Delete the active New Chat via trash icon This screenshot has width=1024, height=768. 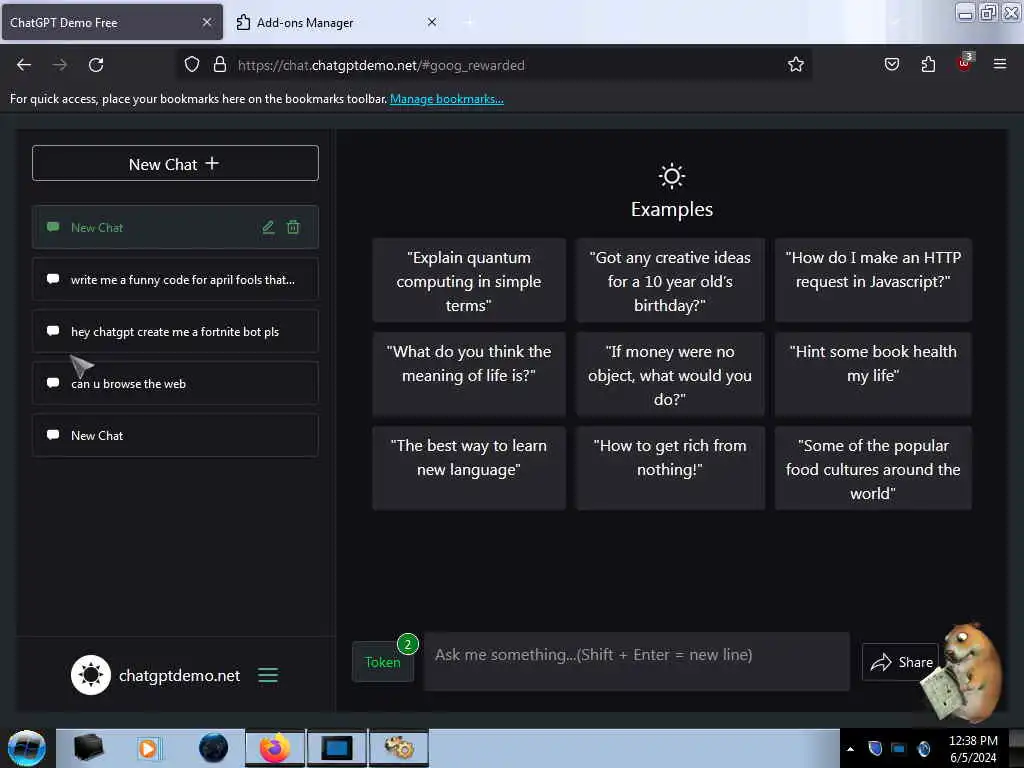tap(293, 227)
